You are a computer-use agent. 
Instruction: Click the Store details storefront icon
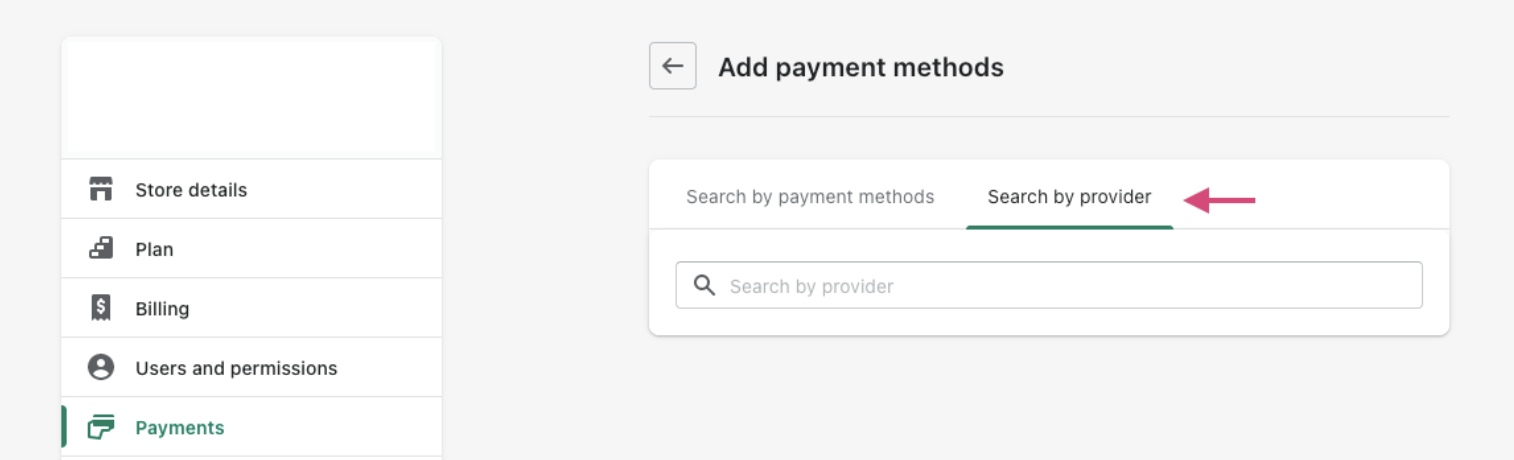100,189
